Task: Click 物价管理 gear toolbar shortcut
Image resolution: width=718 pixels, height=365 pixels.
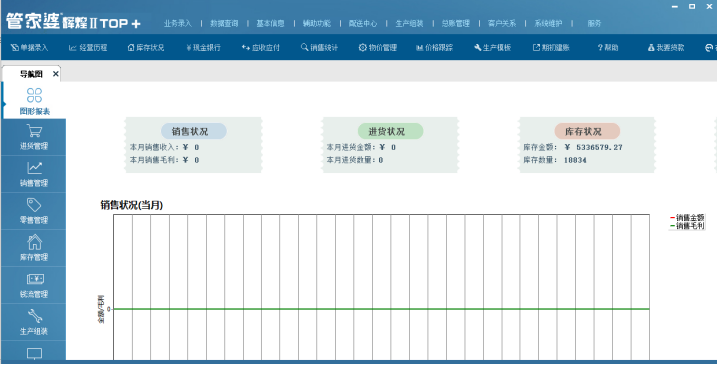Action: 377,48
